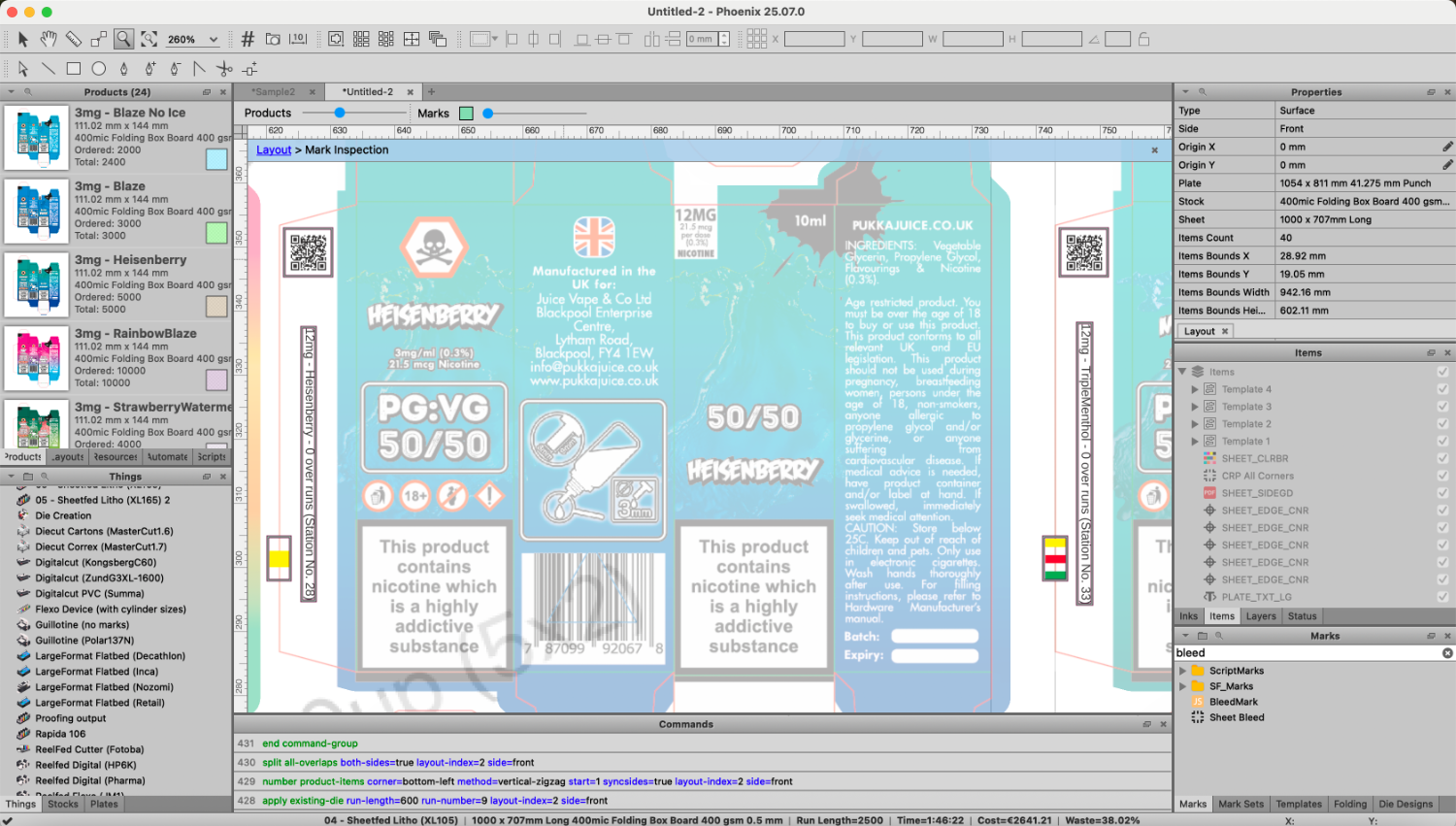Click the Layout breadcrumb link
The height and width of the screenshot is (826, 1456).
click(274, 150)
